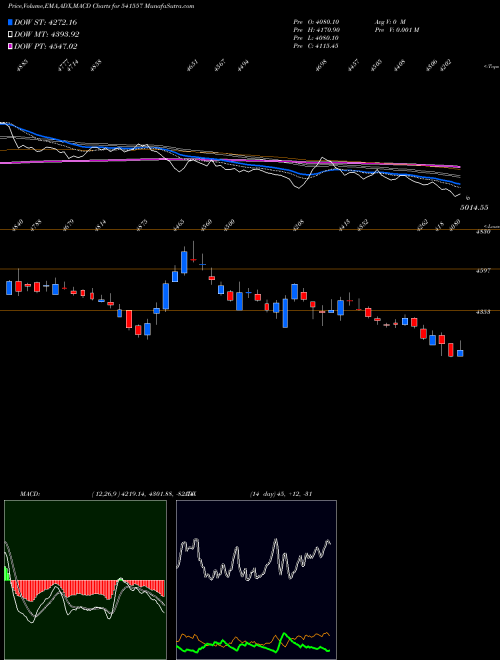The image size is (500, 660).
Task: Click the tallest blue candlestick at peak
Action: point(184,262)
